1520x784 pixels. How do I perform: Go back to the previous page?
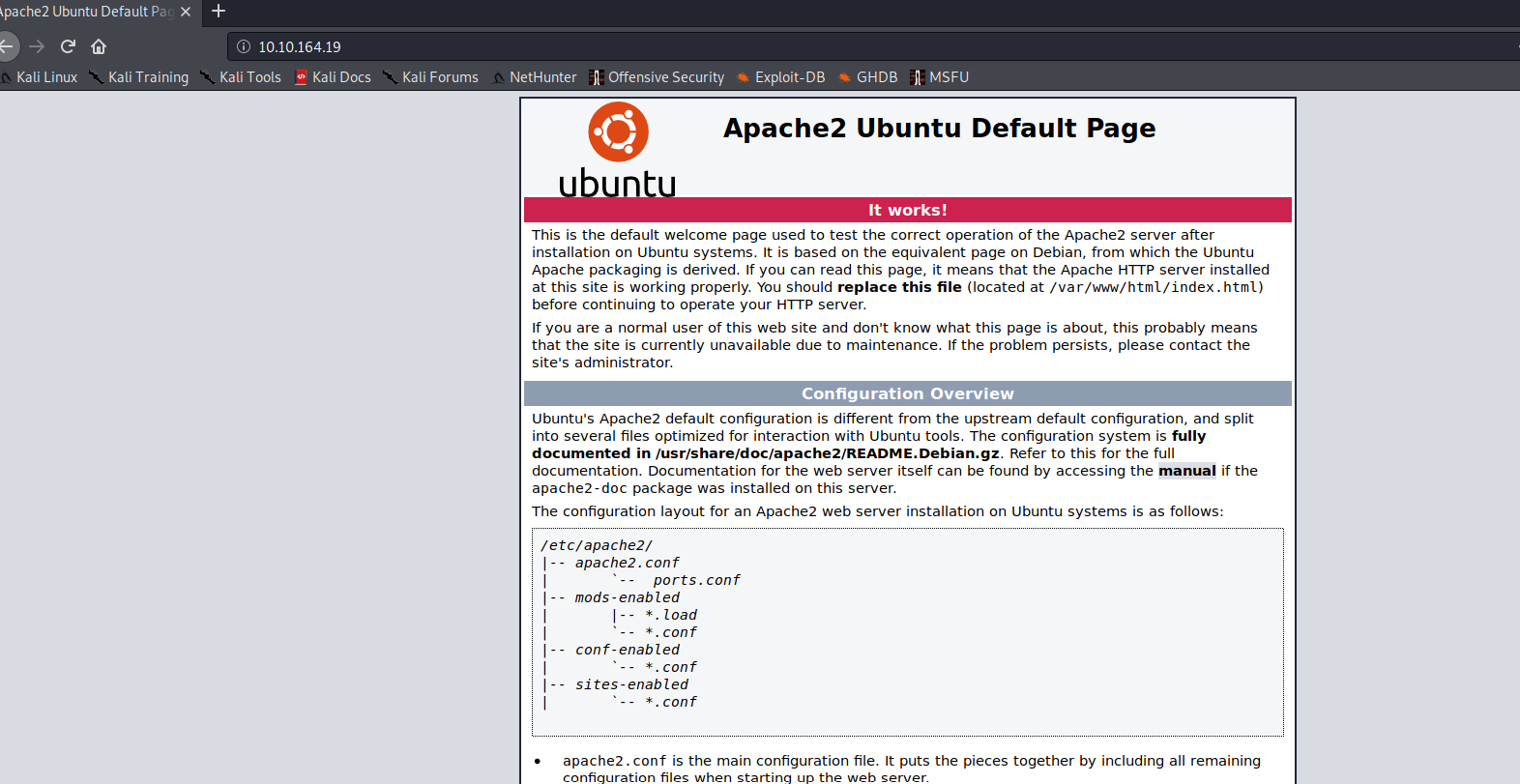pyautogui.click(x=6, y=46)
